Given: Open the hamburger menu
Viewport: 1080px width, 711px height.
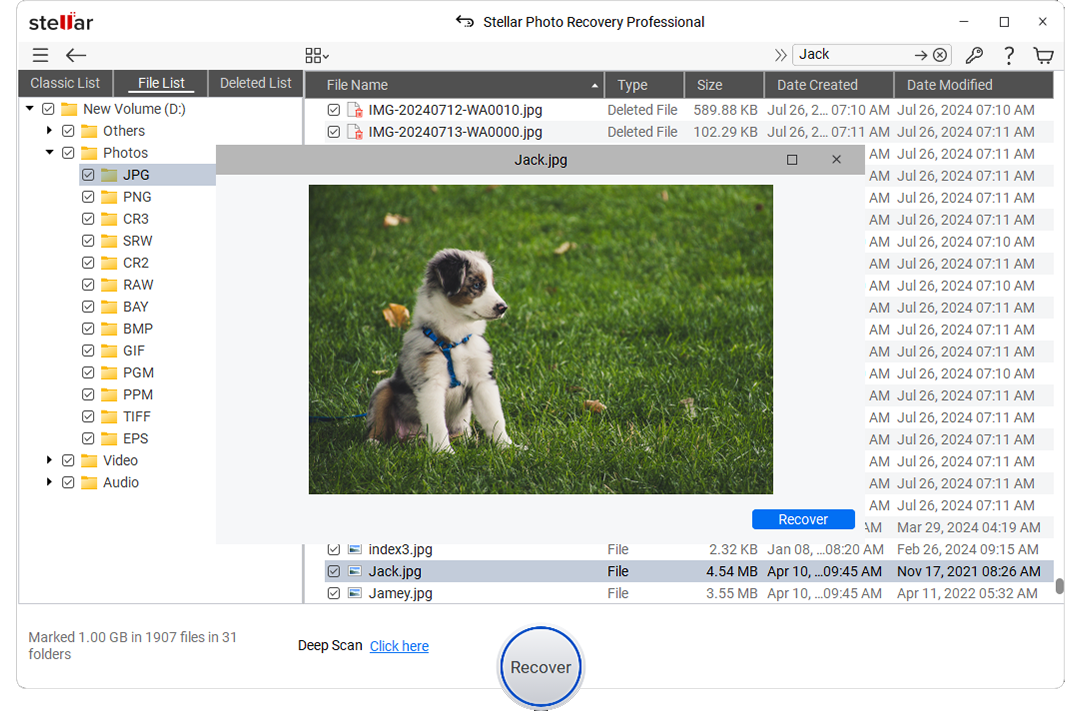Looking at the screenshot, I should tap(40, 56).
